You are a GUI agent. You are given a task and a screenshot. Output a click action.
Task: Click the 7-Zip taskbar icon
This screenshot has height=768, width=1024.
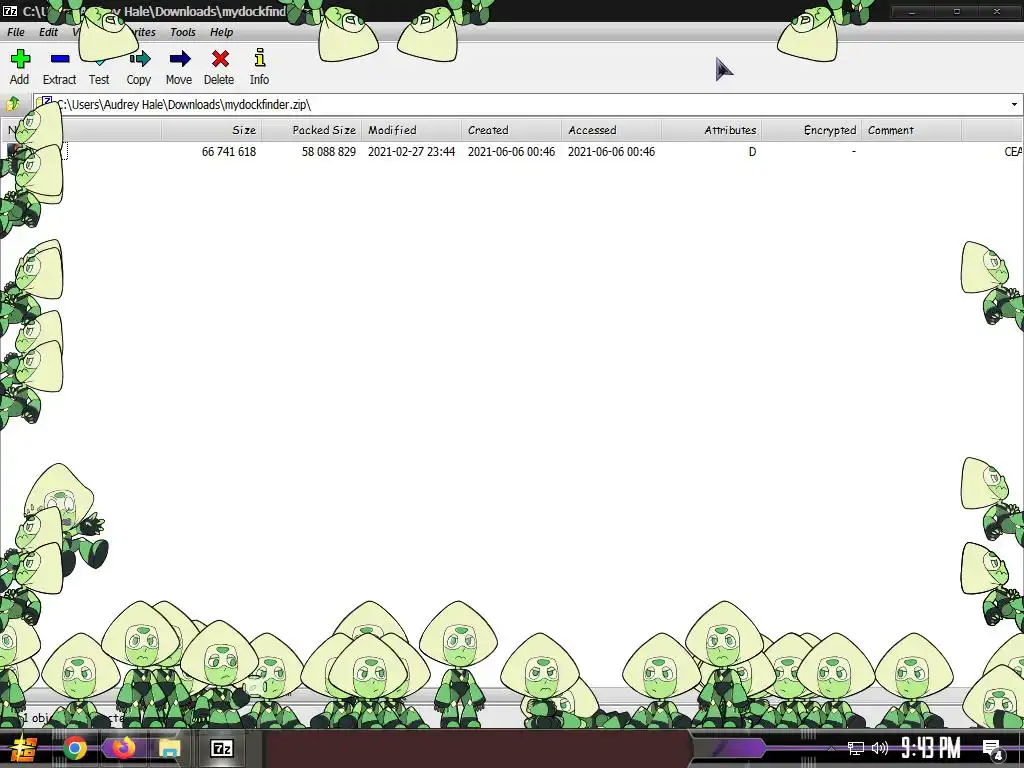pos(221,748)
